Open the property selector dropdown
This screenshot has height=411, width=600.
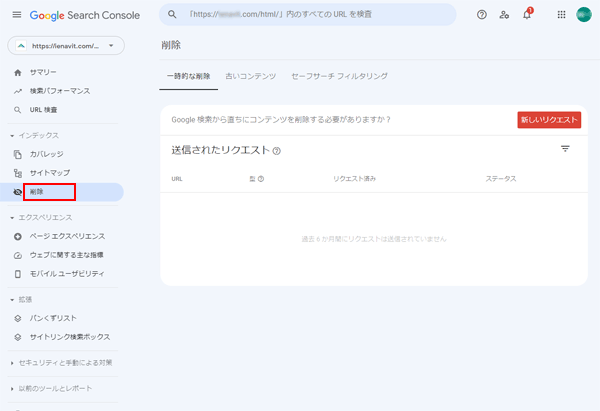point(66,46)
